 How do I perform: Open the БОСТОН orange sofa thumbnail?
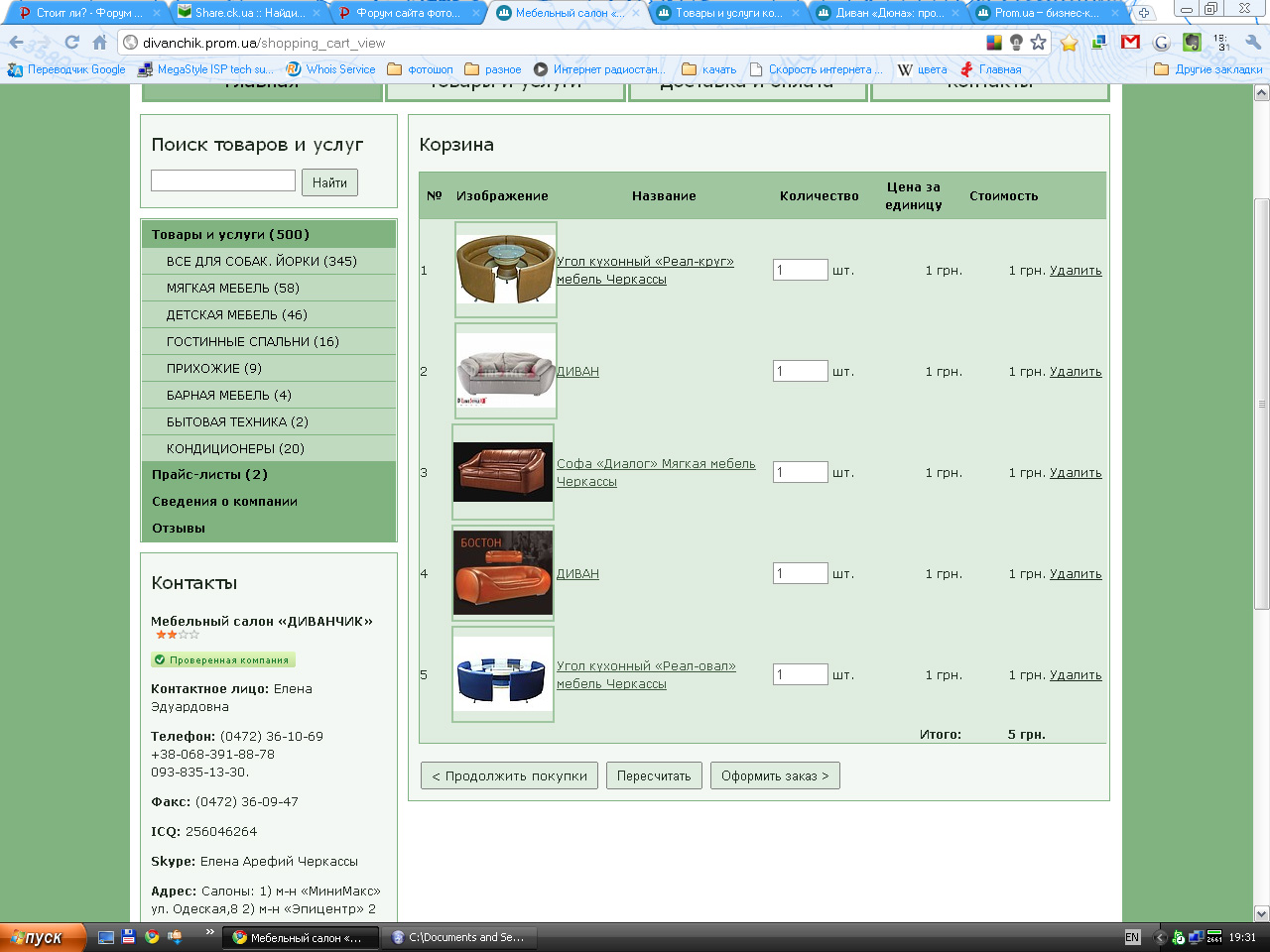[x=503, y=573]
